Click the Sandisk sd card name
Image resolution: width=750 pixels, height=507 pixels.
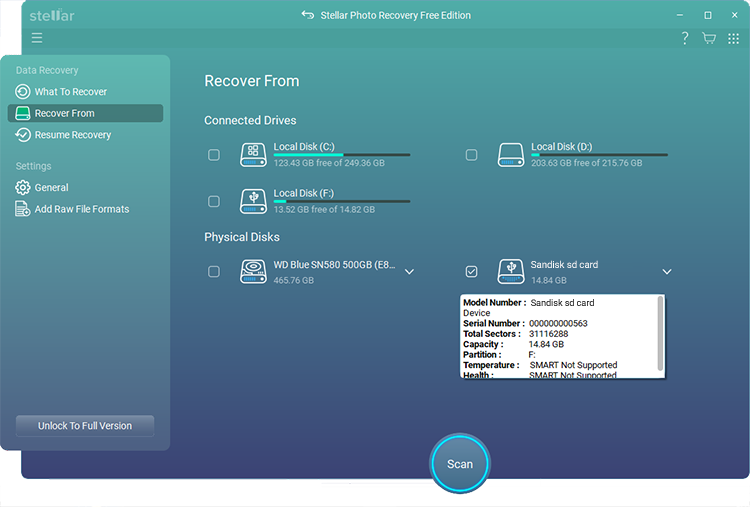[564, 265]
